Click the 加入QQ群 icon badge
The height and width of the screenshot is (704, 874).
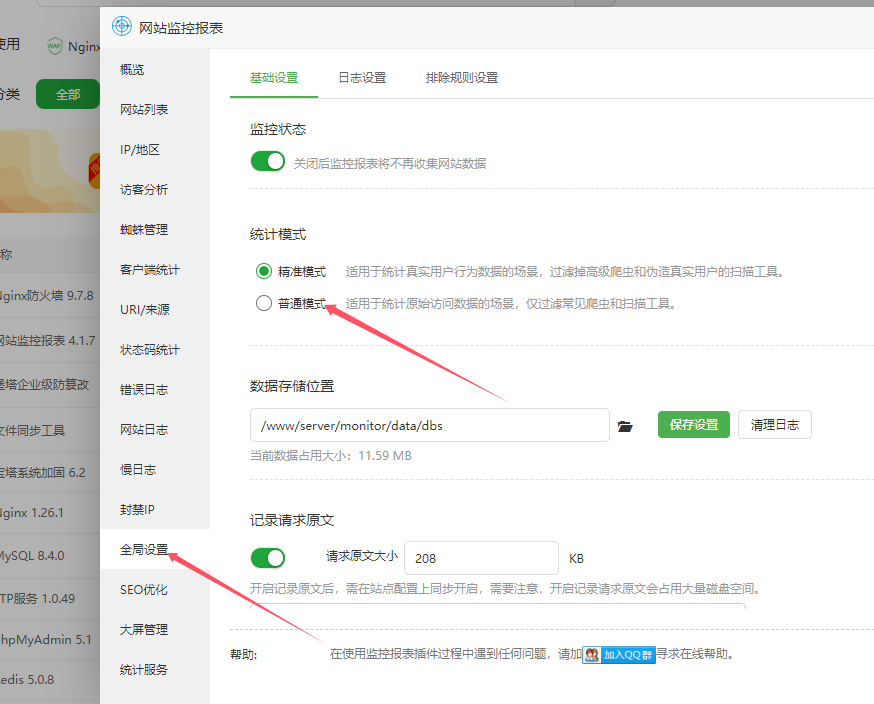[619, 655]
